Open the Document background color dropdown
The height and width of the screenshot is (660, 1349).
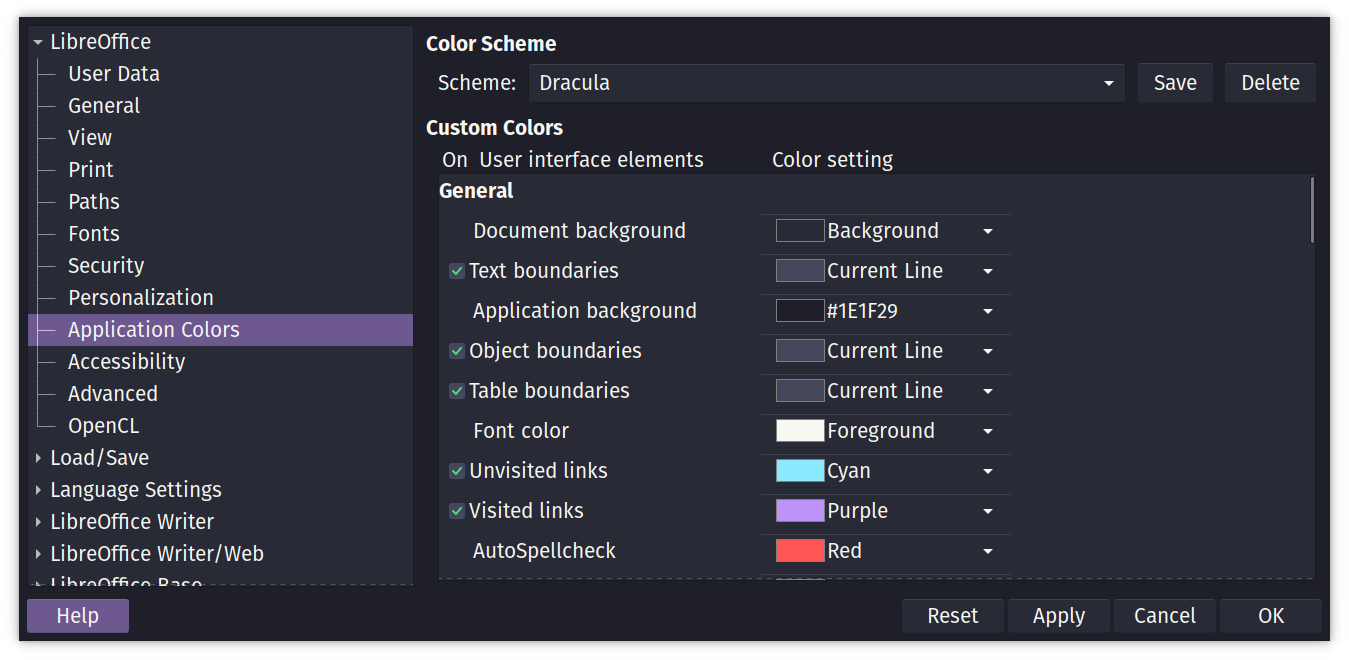click(987, 231)
